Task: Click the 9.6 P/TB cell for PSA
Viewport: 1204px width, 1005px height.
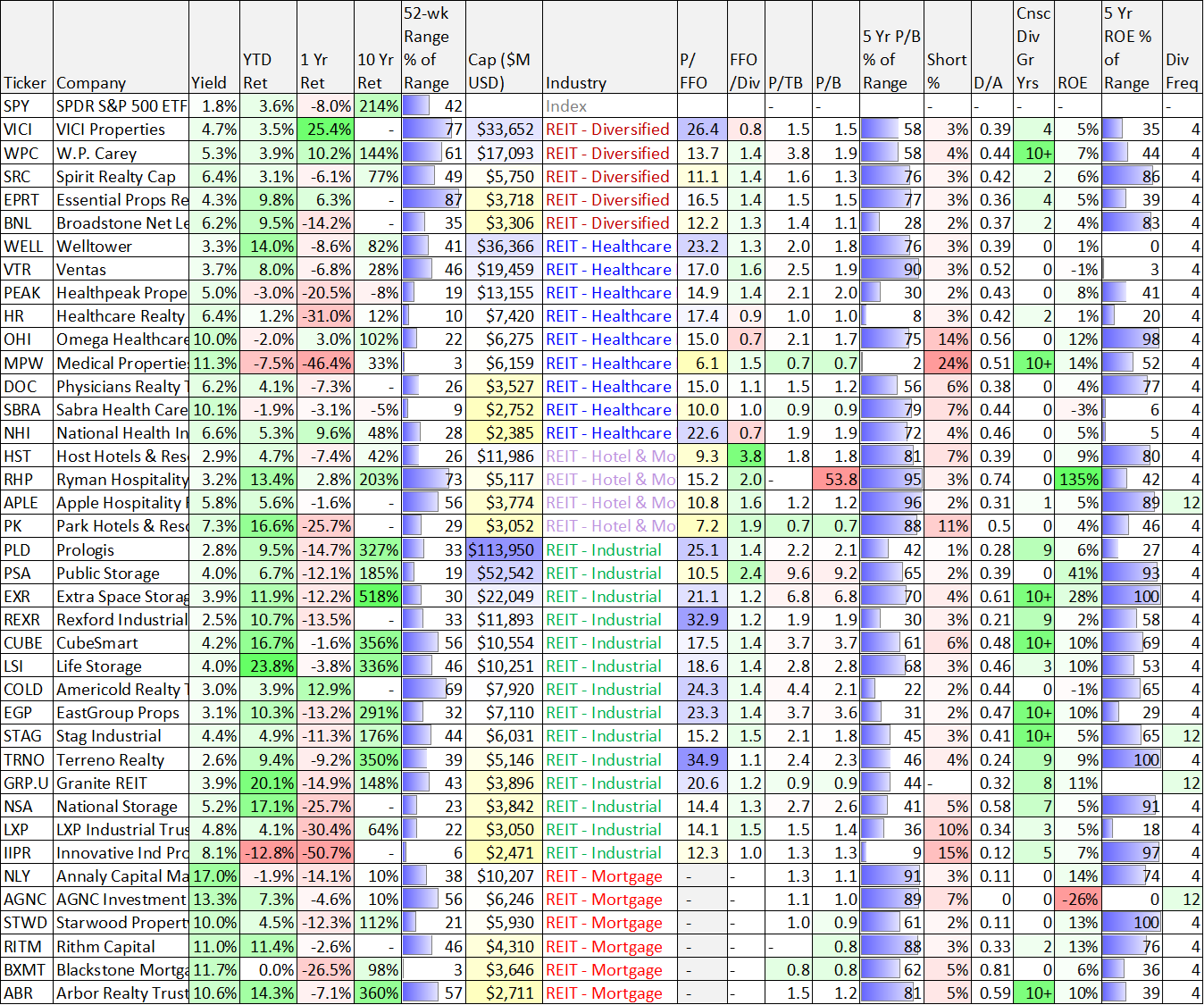Action: tap(789, 573)
